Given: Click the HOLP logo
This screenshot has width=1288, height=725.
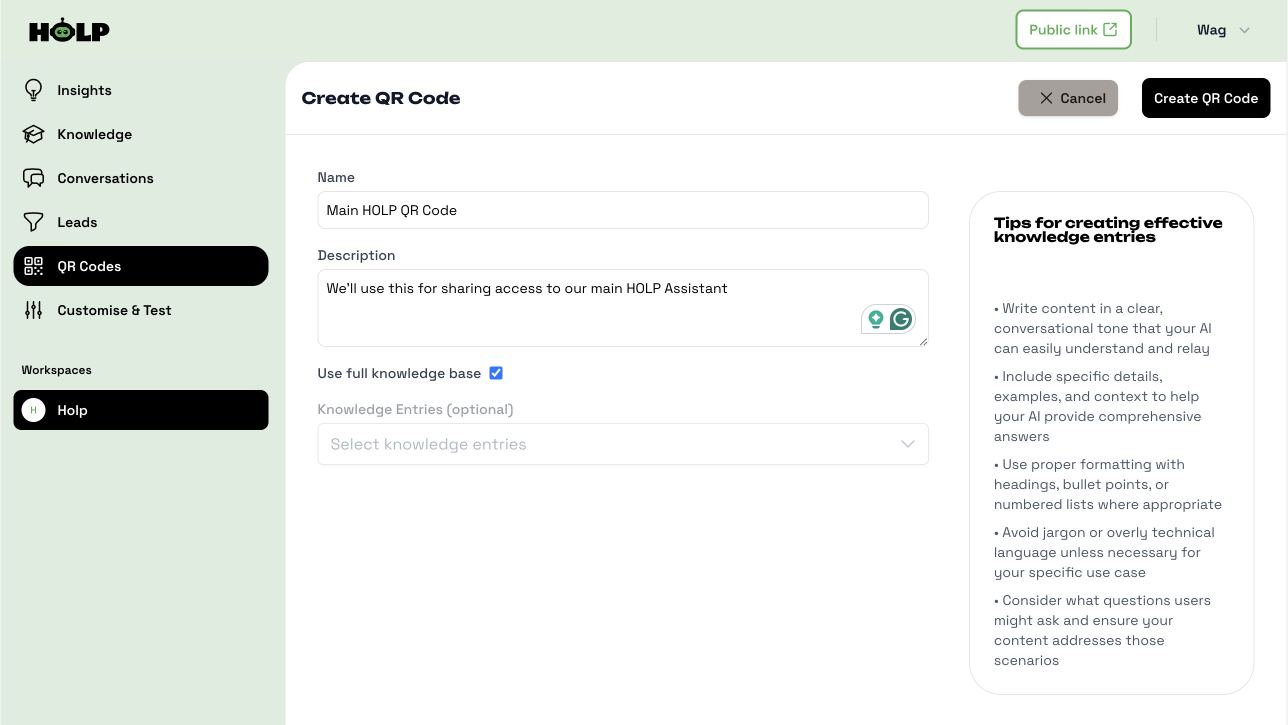Looking at the screenshot, I should click(69, 31).
